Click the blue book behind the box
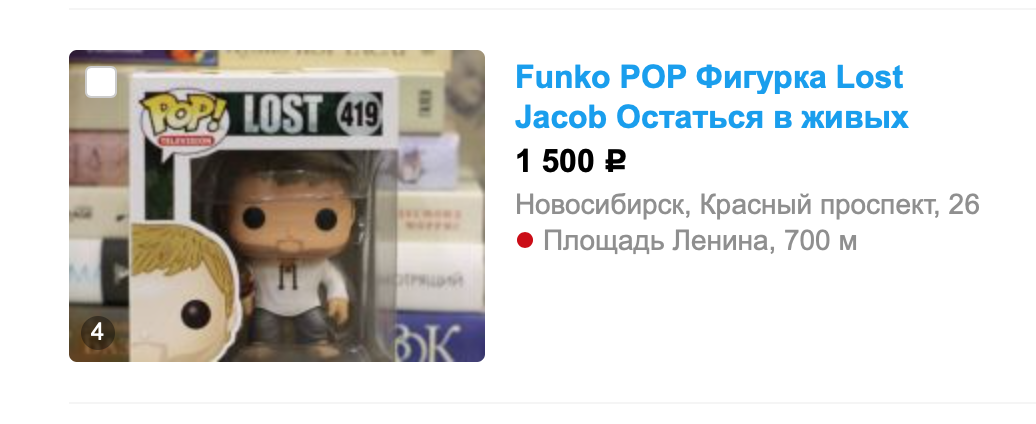The image size is (1036, 424). click(439, 336)
